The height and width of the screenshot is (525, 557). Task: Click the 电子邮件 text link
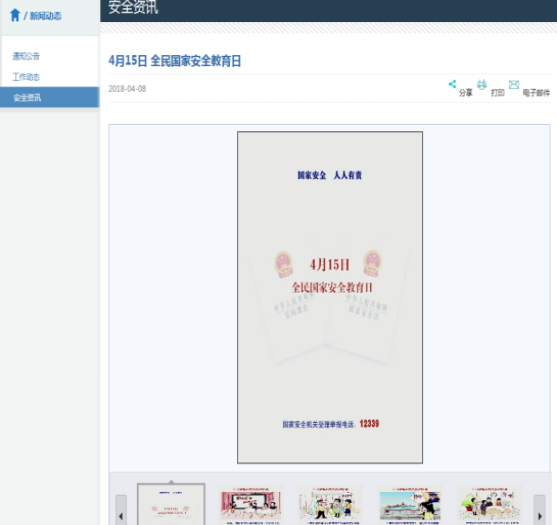pos(536,93)
